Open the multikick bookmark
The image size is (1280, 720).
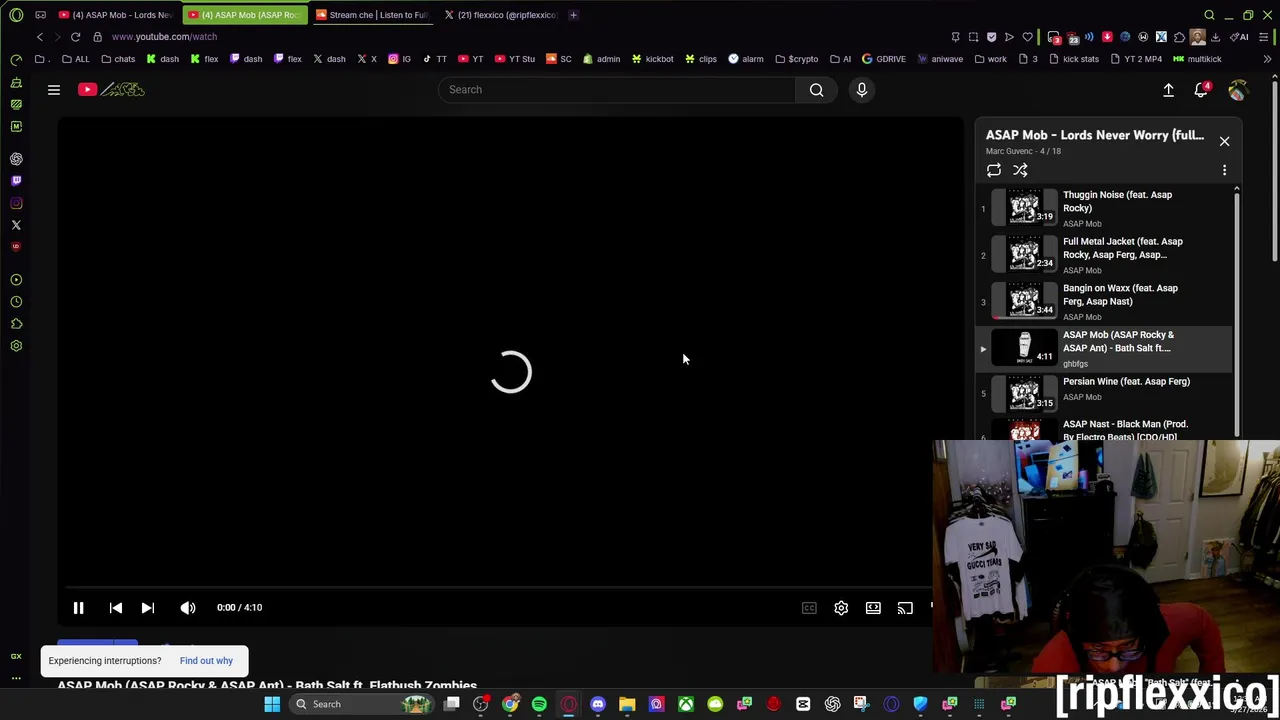point(1198,59)
